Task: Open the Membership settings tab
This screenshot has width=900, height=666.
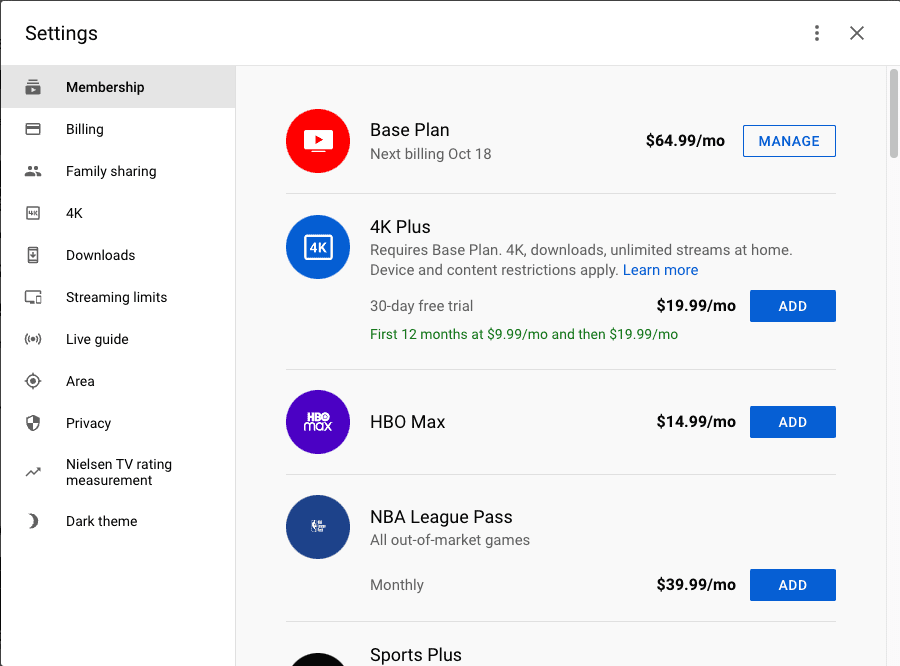Action: [x=105, y=87]
